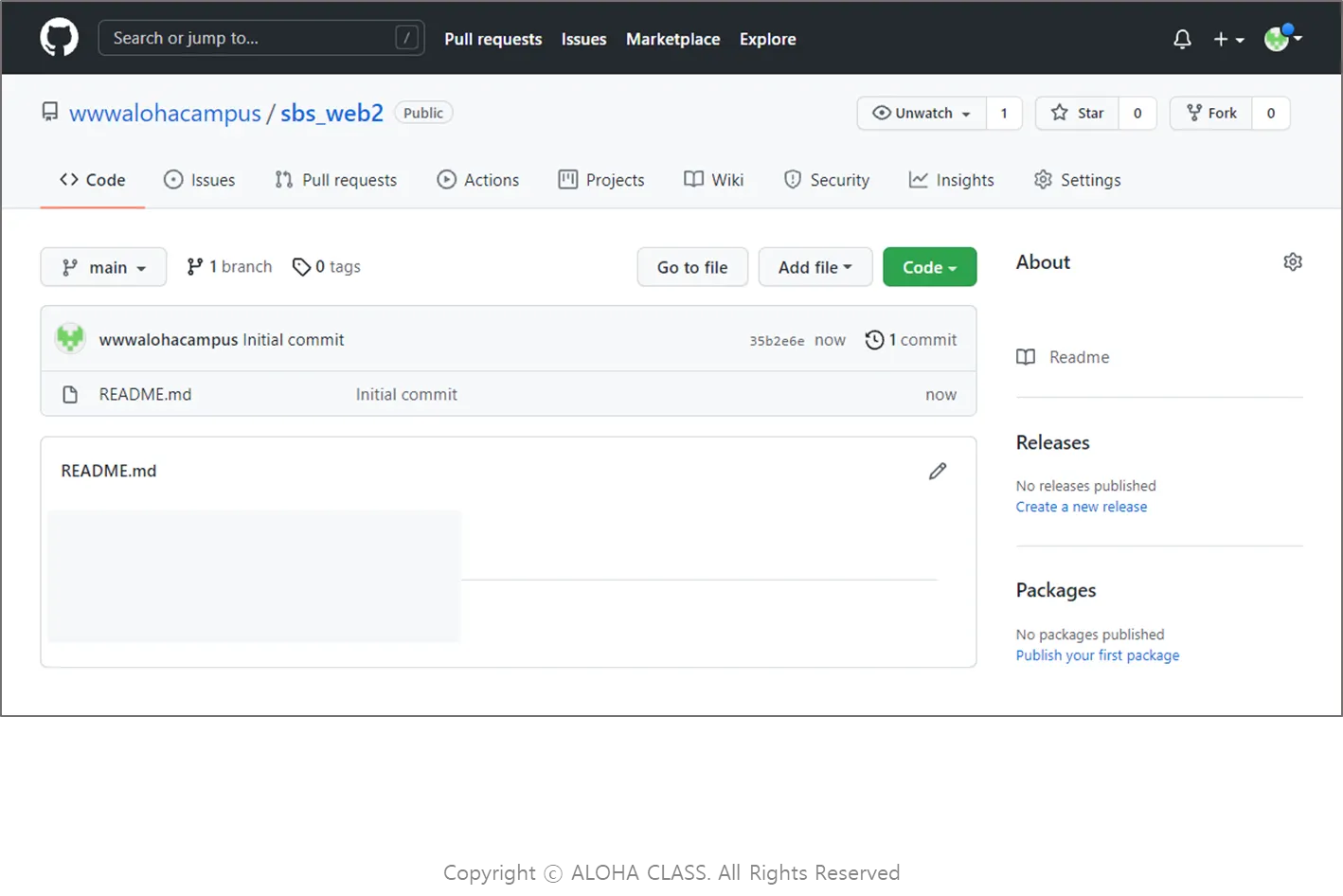1343x896 pixels.
Task: Open the Projects tab
Action: 601,180
